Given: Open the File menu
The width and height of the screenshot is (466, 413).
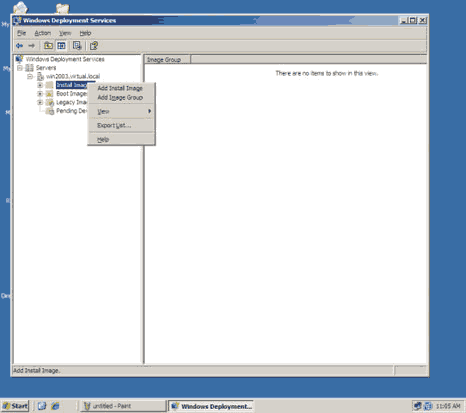Looking at the screenshot, I should pyautogui.click(x=21, y=33).
